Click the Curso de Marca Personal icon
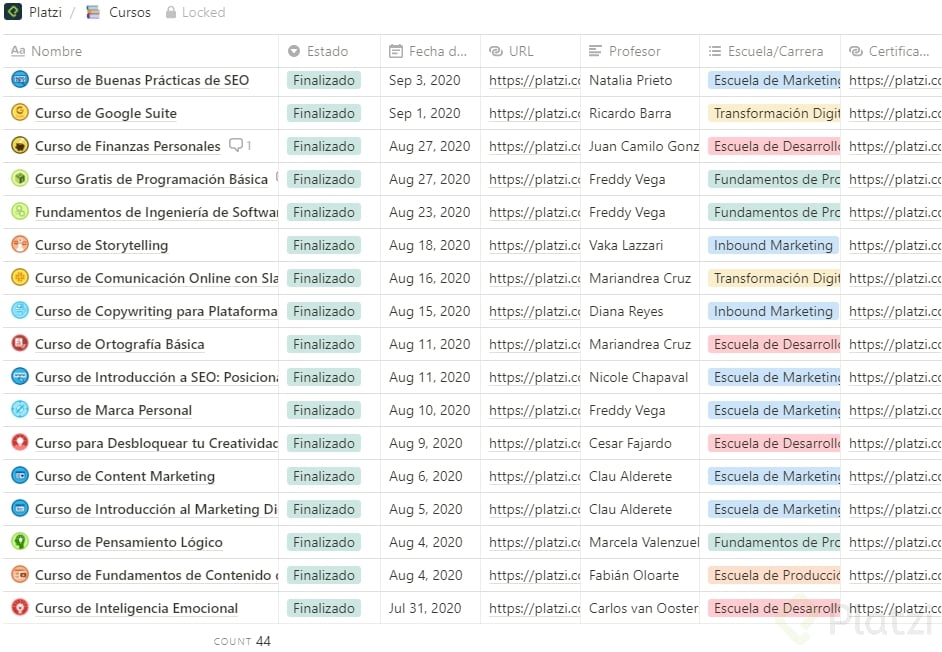The height and width of the screenshot is (652, 942). click(x=20, y=410)
